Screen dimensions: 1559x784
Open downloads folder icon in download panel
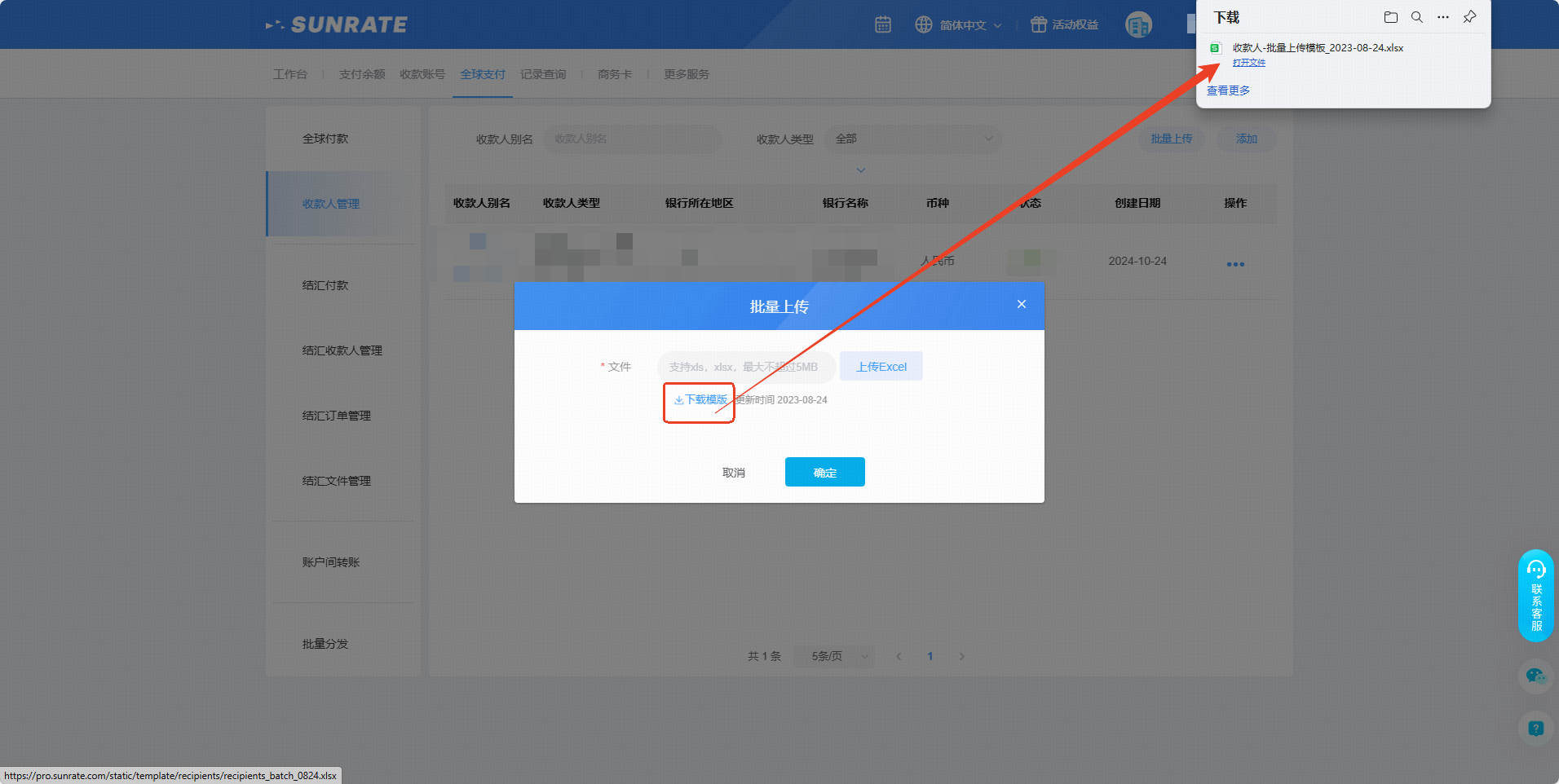[1391, 17]
